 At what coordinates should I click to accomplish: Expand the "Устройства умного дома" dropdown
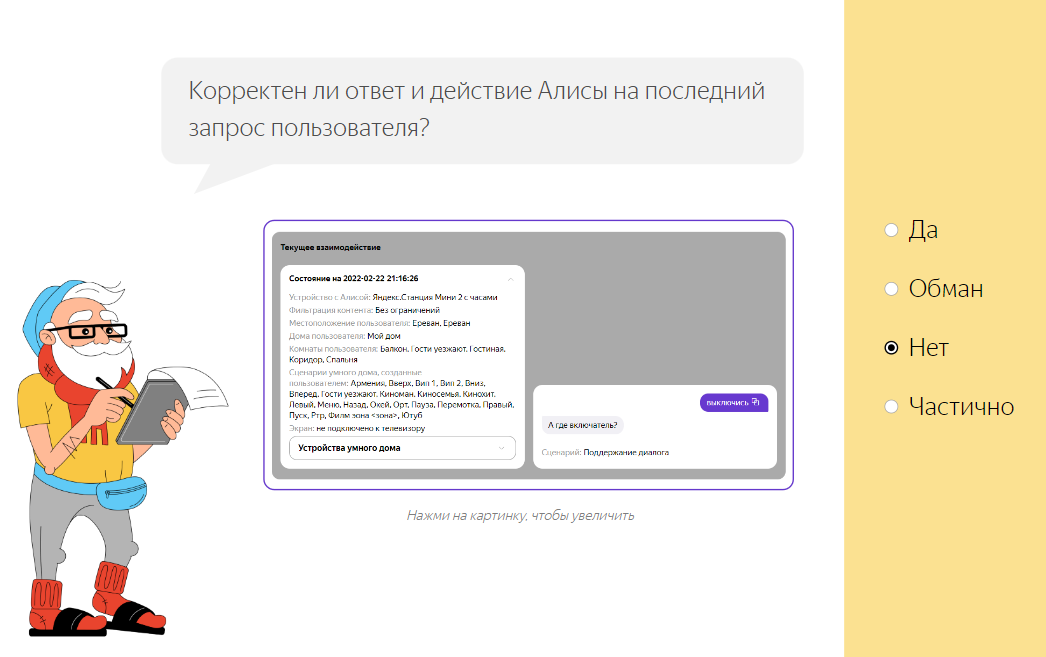pyautogui.click(x=402, y=448)
